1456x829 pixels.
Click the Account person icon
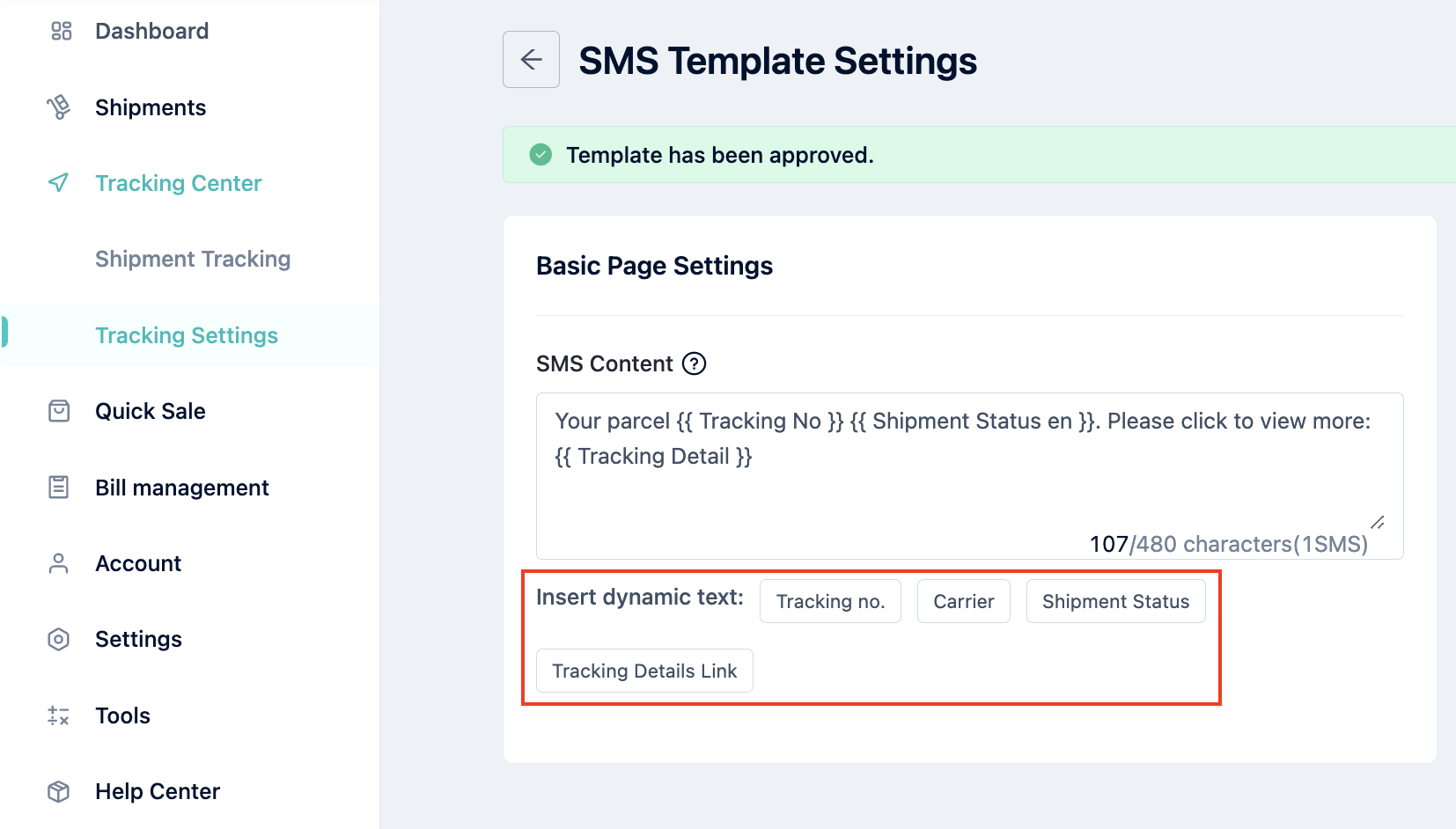pyautogui.click(x=59, y=563)
